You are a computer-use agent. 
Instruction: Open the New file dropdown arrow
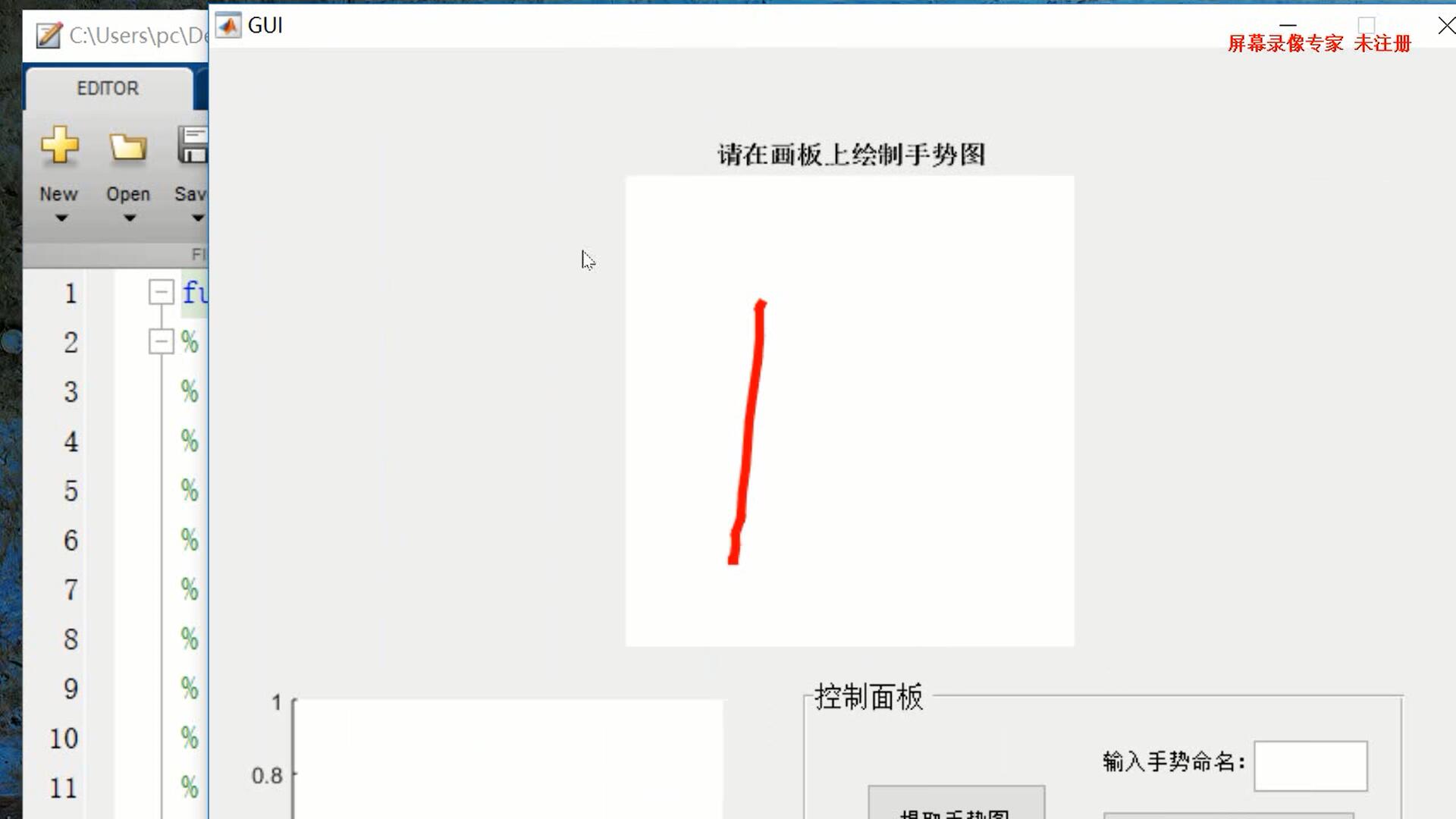point(58,218)
